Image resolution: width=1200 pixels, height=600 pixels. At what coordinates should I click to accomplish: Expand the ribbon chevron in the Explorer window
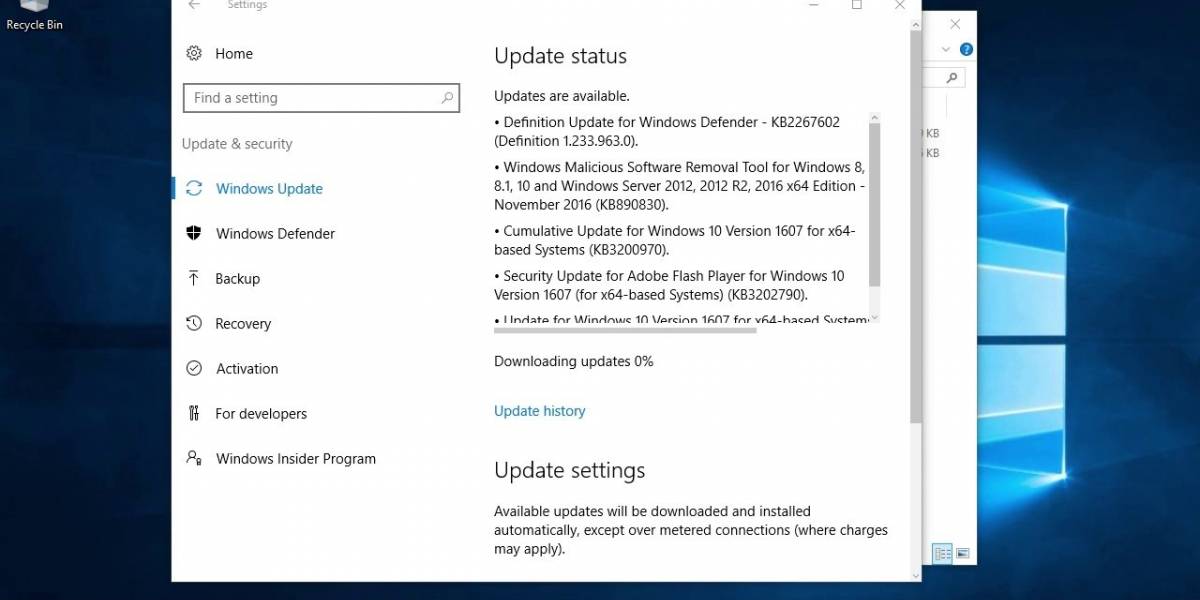tap(946, 49)
